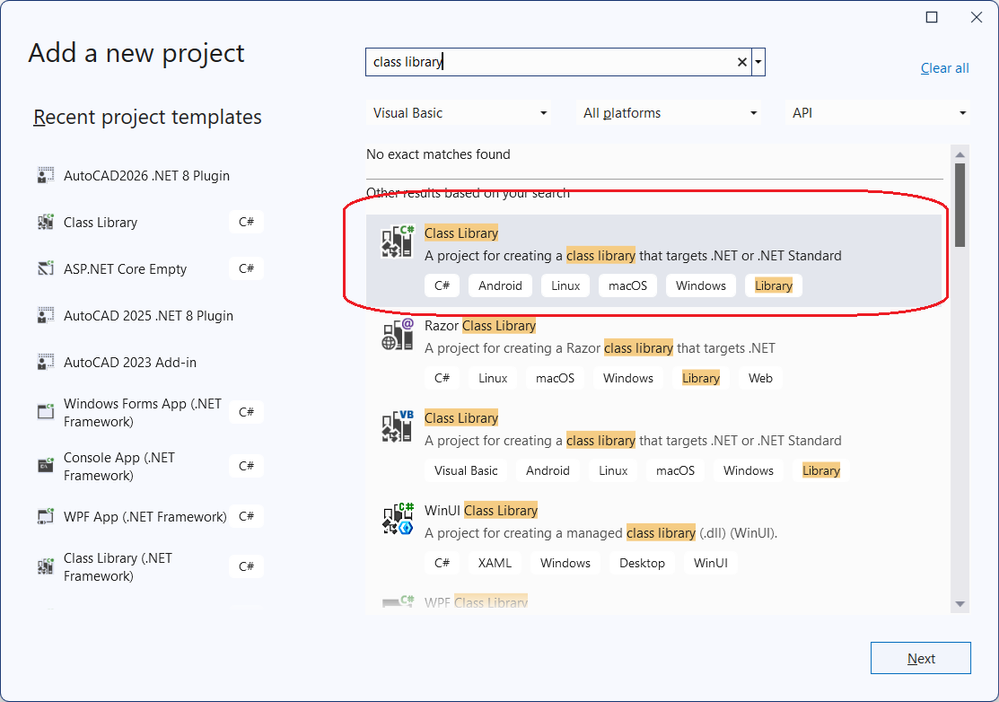Screen dimensions: 999x702
Task: Click the Clear all link
Action: (x=945, y=68)
